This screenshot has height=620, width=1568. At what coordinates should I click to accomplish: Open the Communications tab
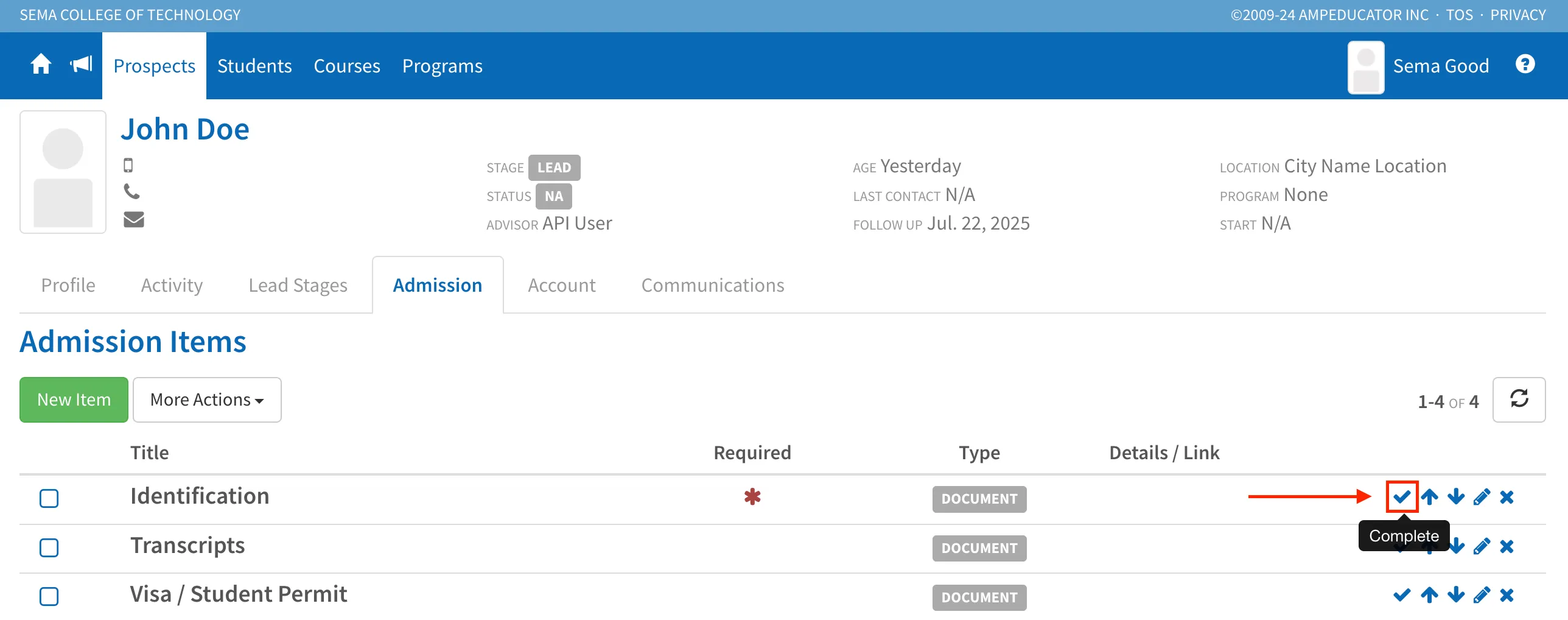713,285
